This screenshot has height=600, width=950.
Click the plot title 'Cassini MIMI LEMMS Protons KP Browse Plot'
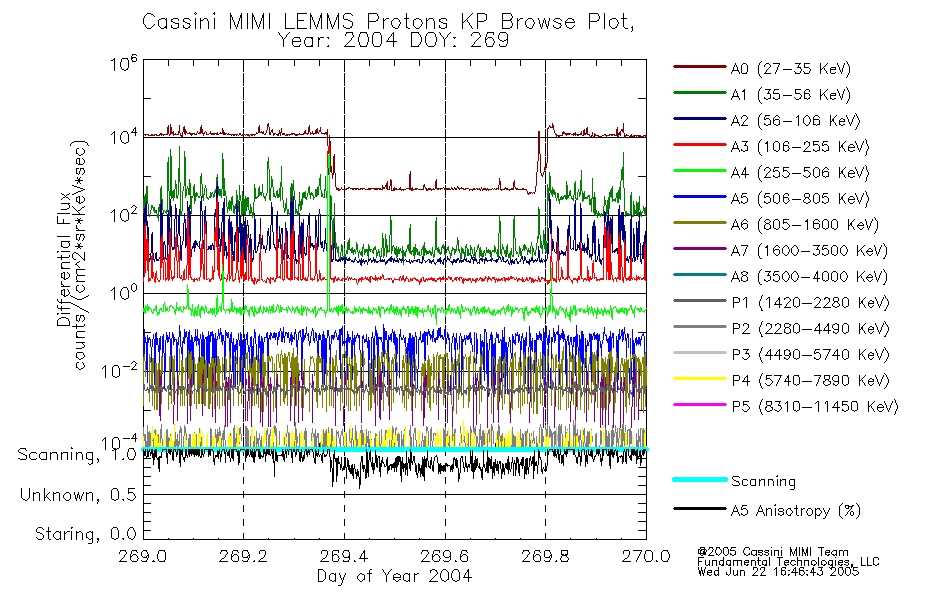[388, 22]
